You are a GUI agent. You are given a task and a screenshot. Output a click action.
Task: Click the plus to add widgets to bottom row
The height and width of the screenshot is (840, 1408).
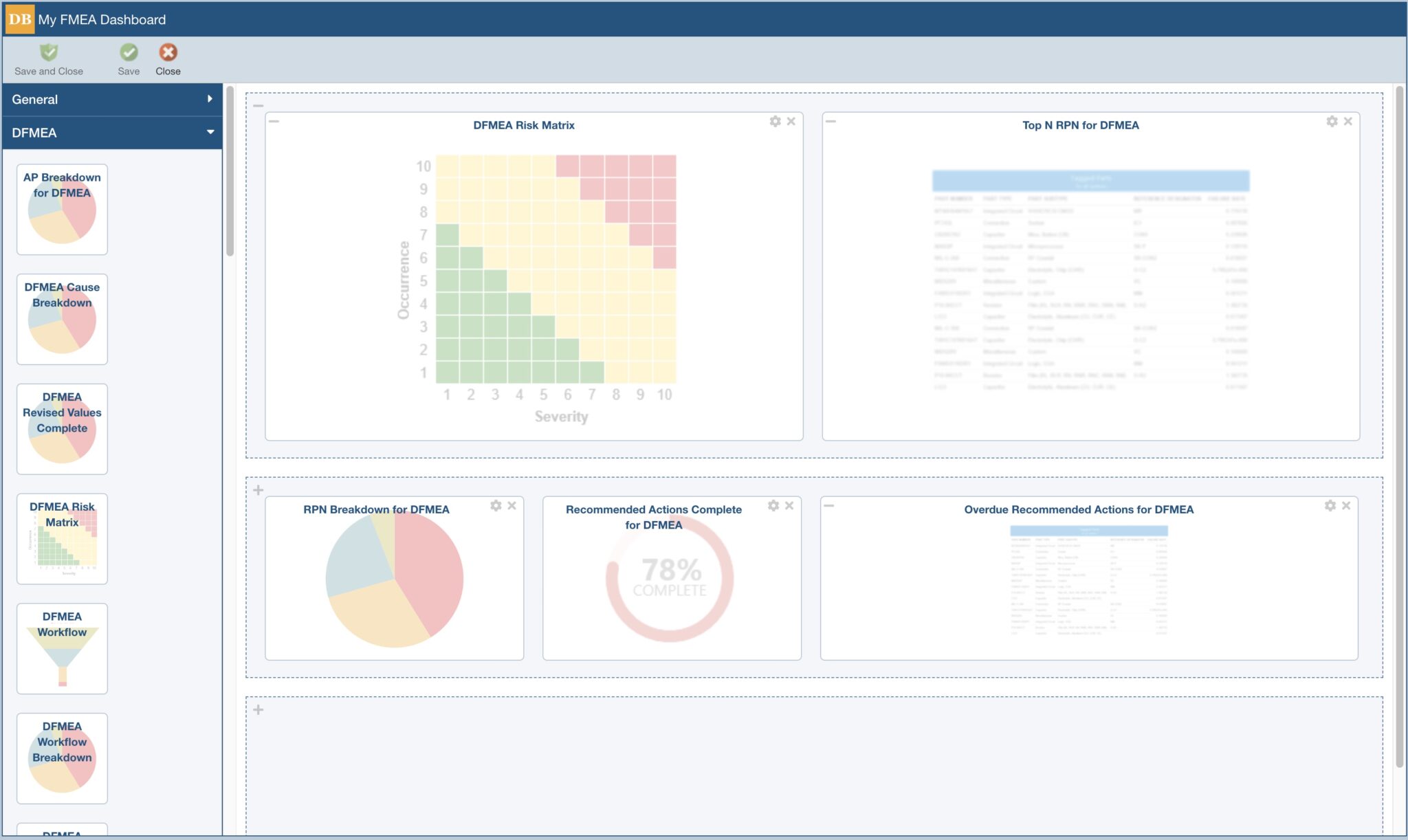click(258, 709)
